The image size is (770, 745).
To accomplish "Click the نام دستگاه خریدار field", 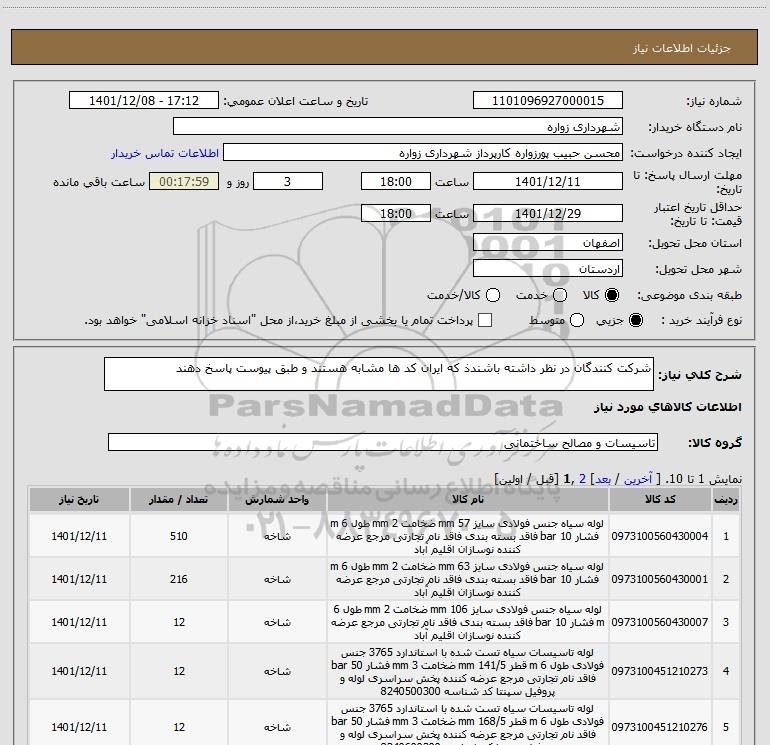I will coord(398,127).
